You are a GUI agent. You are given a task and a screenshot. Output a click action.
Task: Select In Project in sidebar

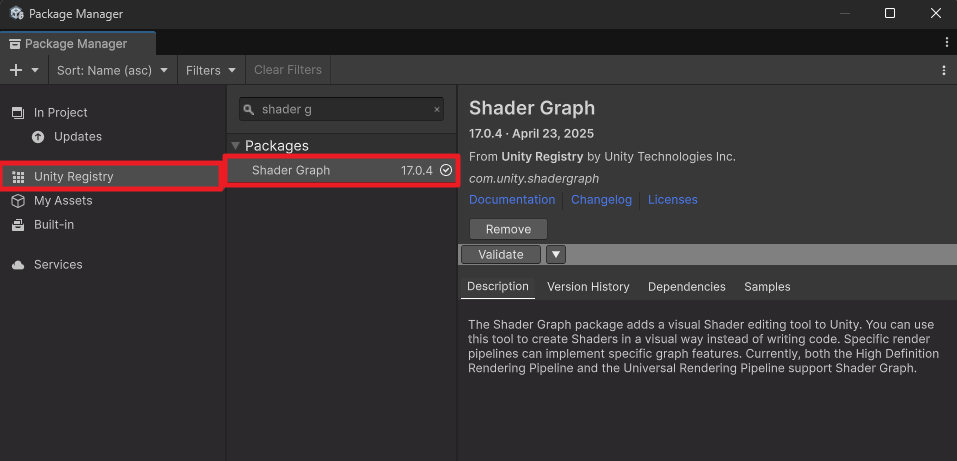[60, 112]
